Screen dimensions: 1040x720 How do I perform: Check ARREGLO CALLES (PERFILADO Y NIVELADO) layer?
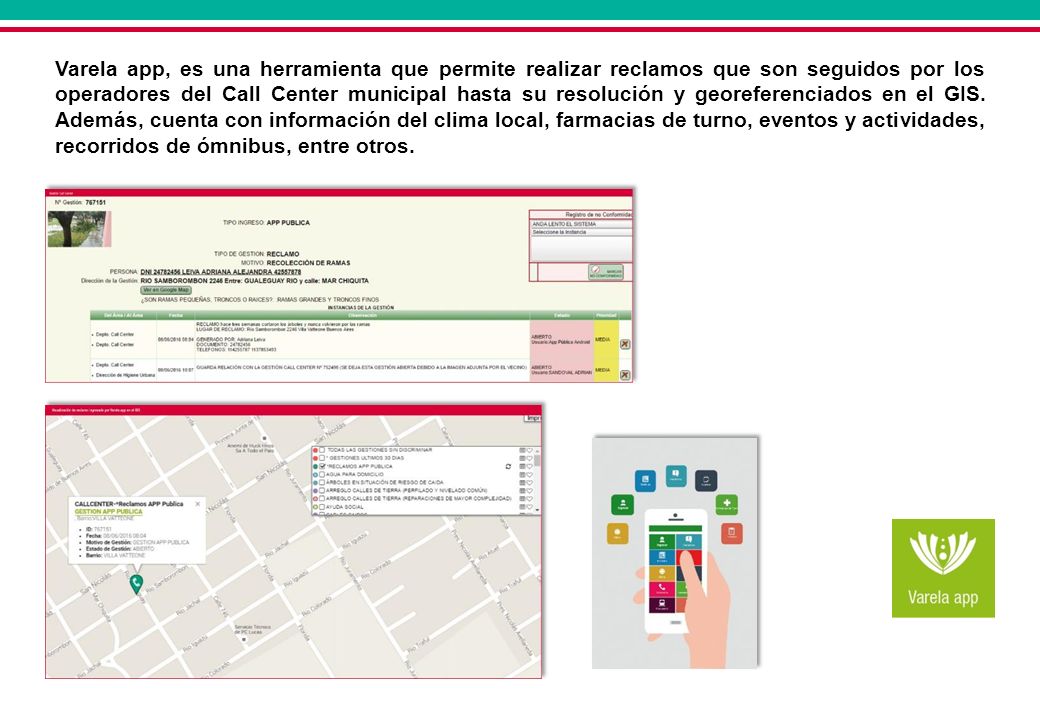[322, 491]
